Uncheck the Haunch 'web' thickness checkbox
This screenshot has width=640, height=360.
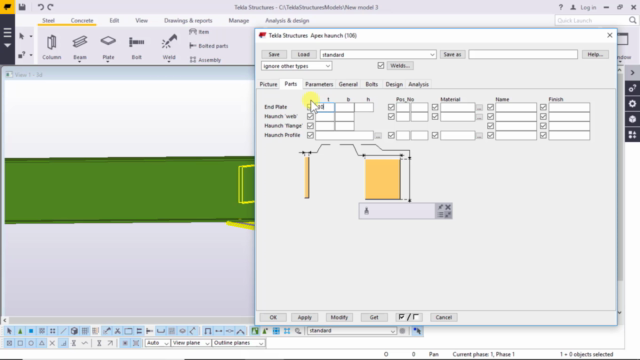point(310,116)
